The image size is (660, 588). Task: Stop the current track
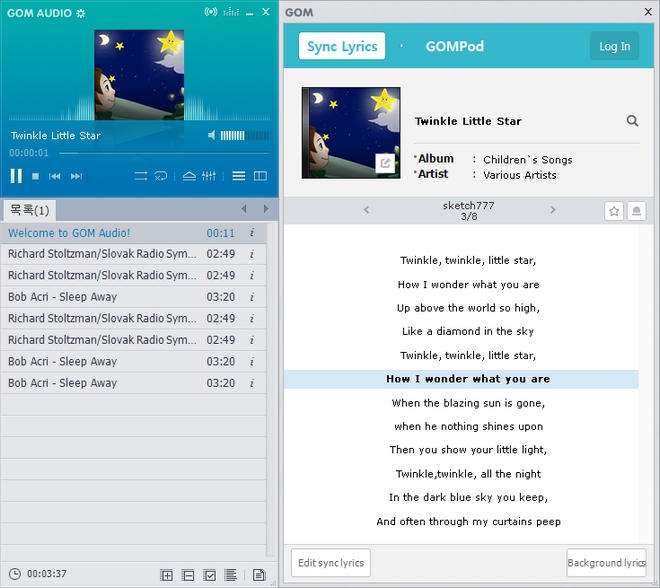(35, 176)
